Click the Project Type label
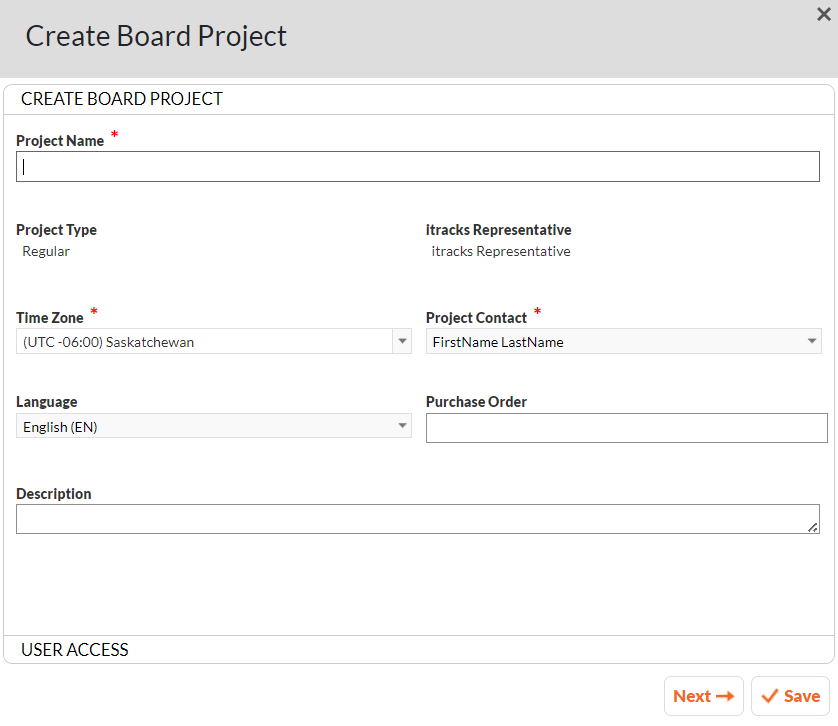This screenshot has width=838, height=726. (x=56, y=229)
